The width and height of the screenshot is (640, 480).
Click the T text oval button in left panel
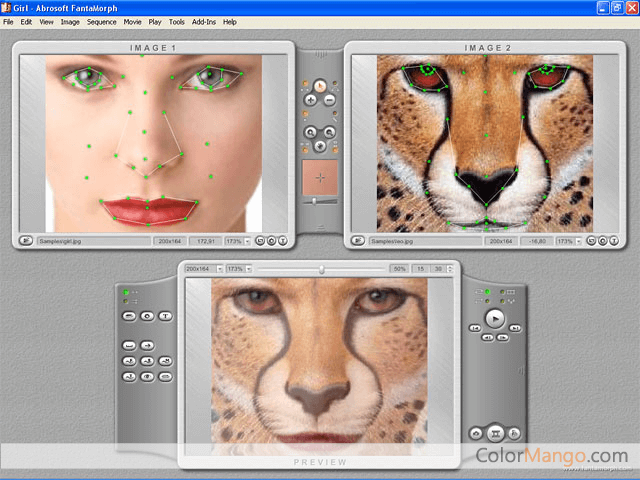[x=165, y=316]
